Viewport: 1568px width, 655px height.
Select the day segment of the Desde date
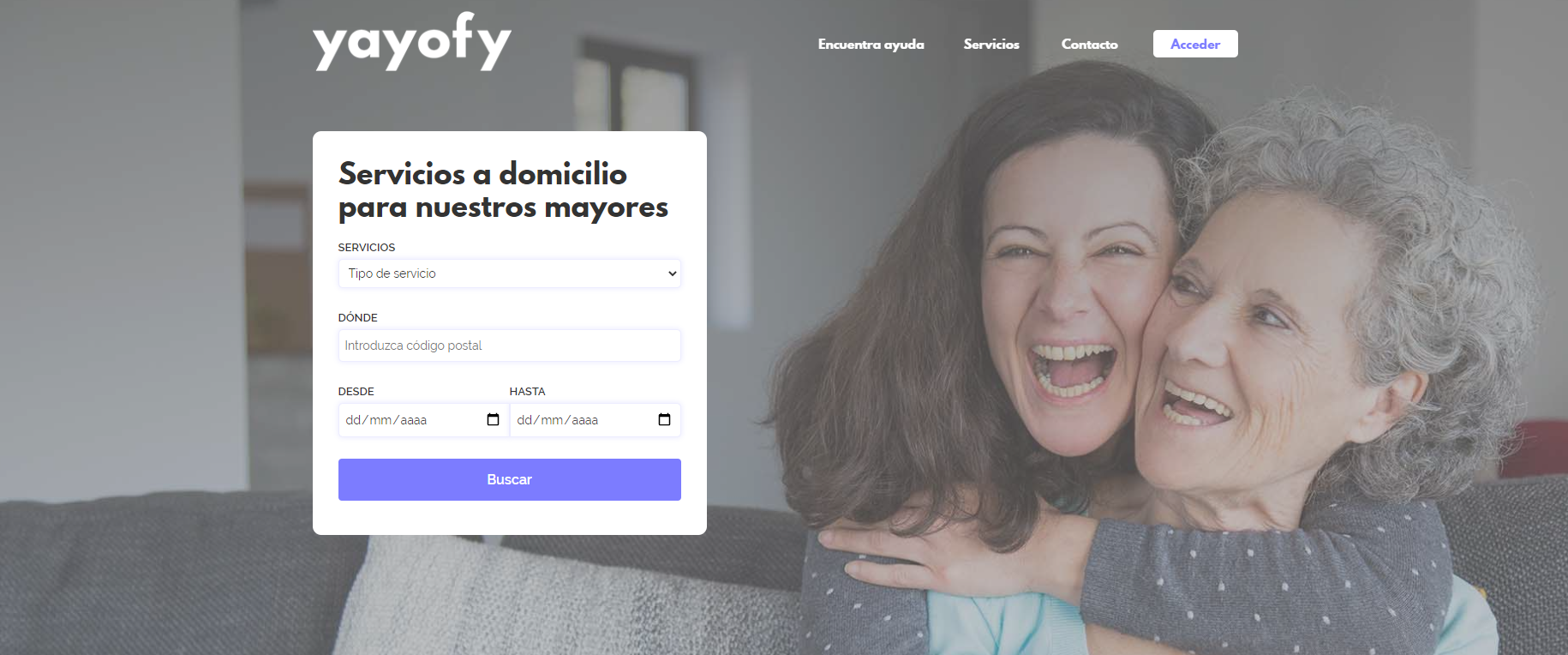(x=353, y=420)
